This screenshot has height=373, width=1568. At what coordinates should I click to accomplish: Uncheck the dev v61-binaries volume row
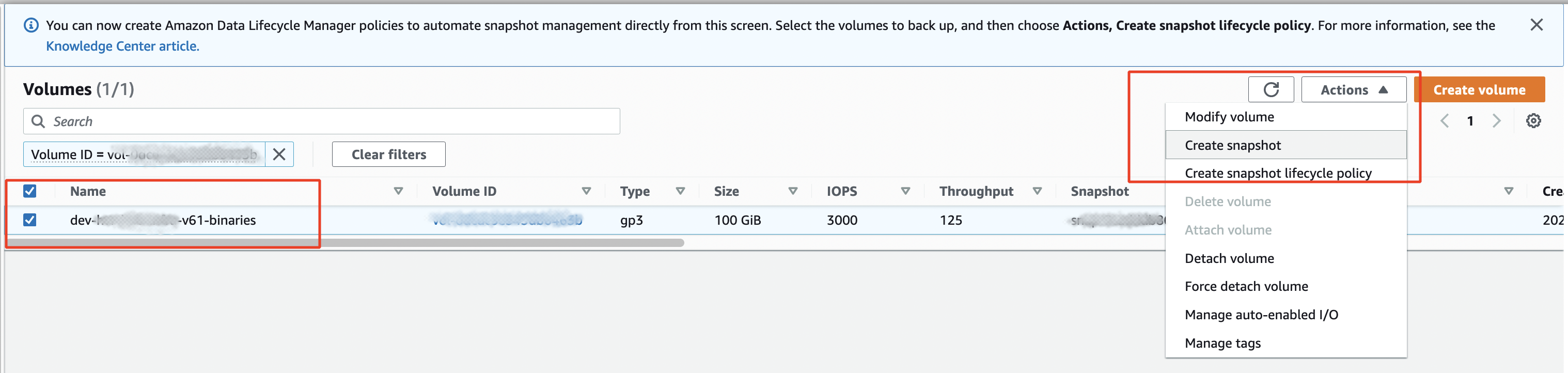pyautogui.click(x=30, y=220)
